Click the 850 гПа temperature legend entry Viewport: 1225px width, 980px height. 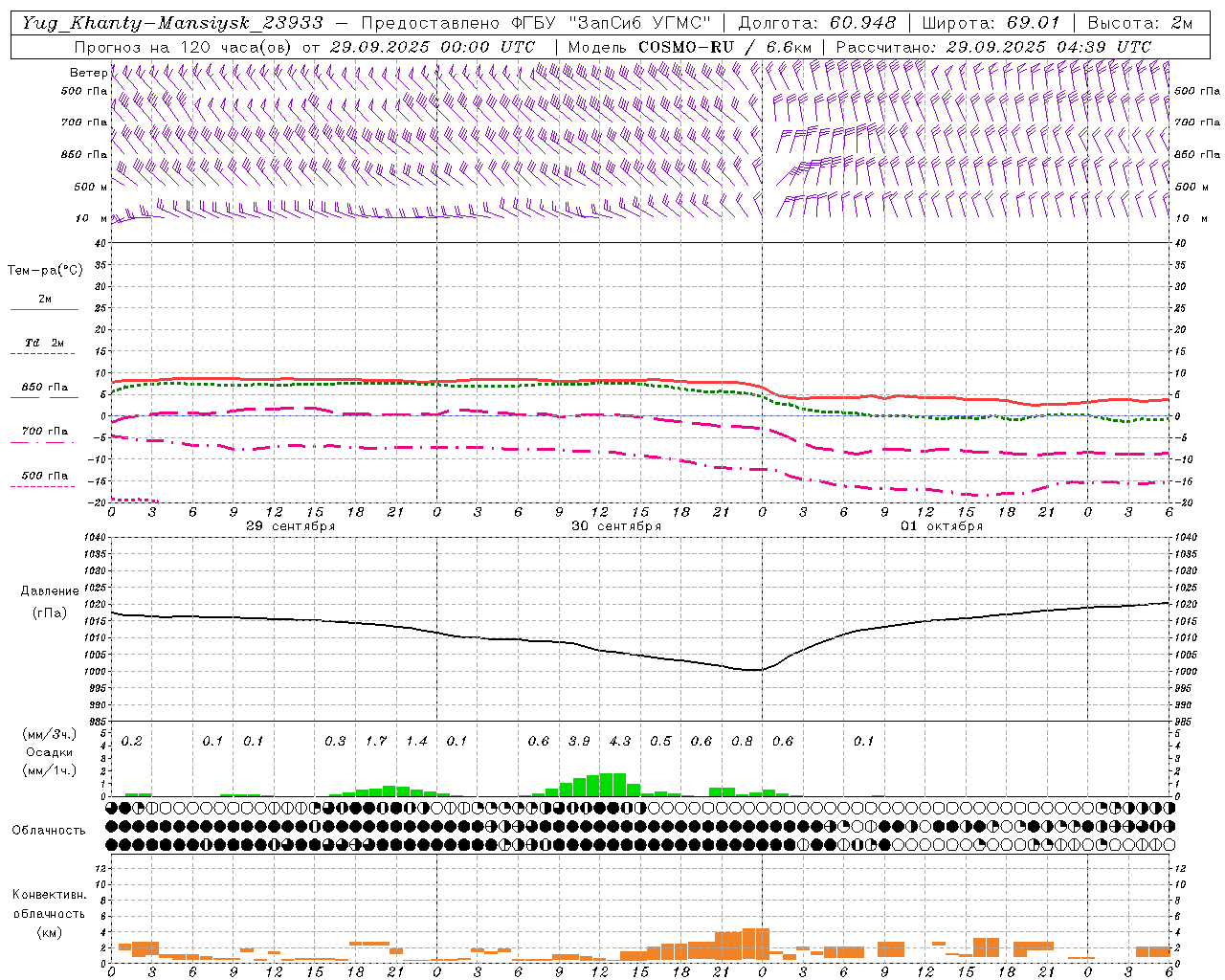click(45, 388)
